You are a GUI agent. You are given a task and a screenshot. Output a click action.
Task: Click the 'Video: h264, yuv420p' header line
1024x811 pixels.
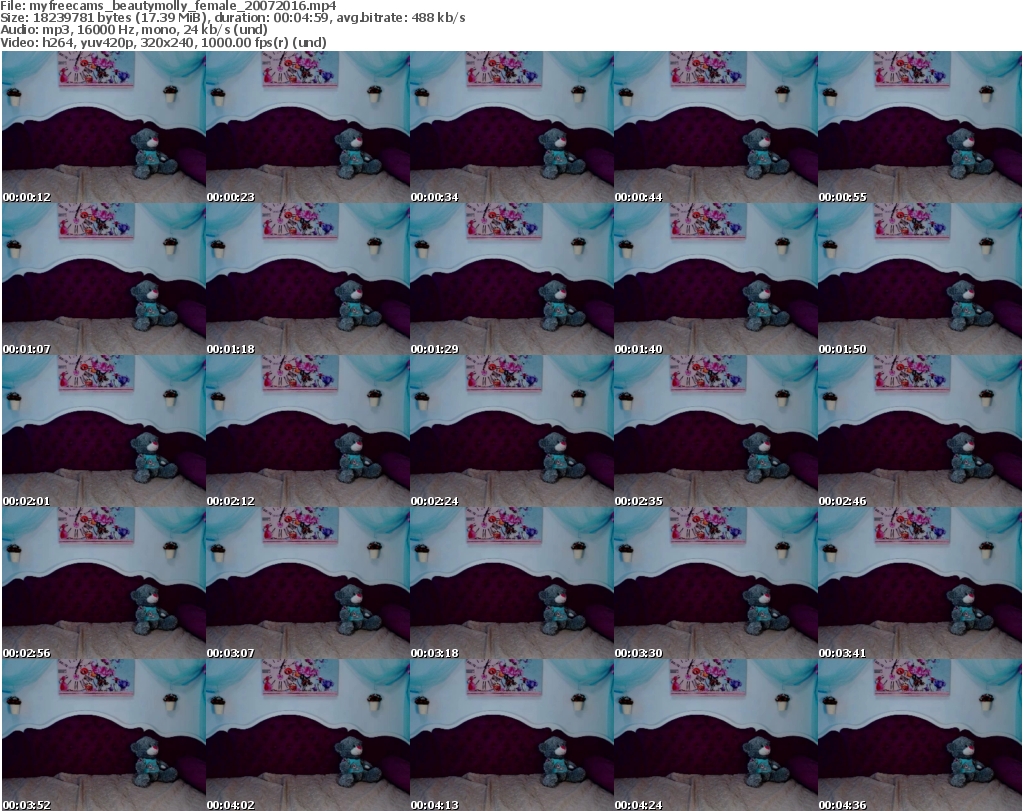(163, 42)
